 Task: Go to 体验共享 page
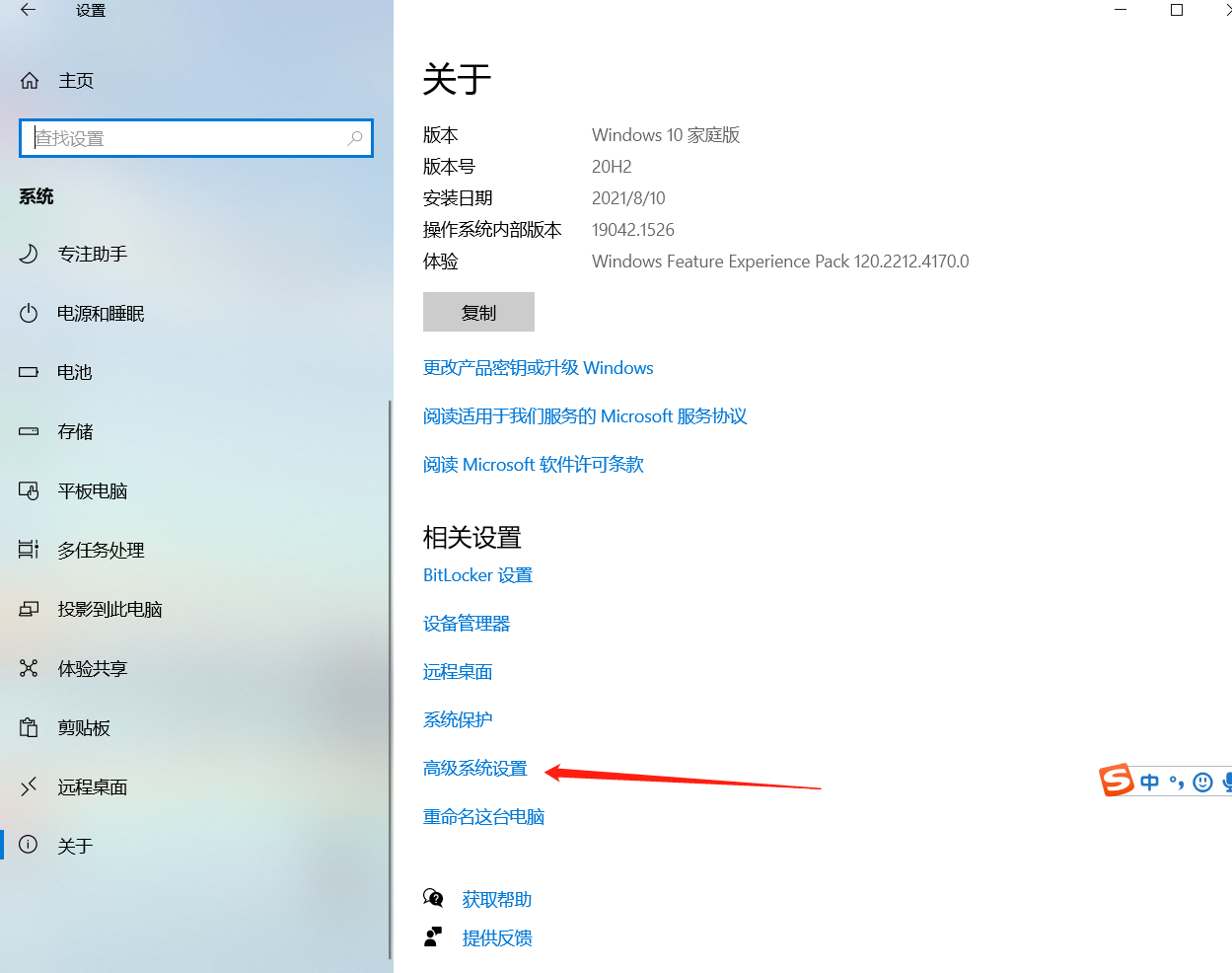[x=93, y=668]
